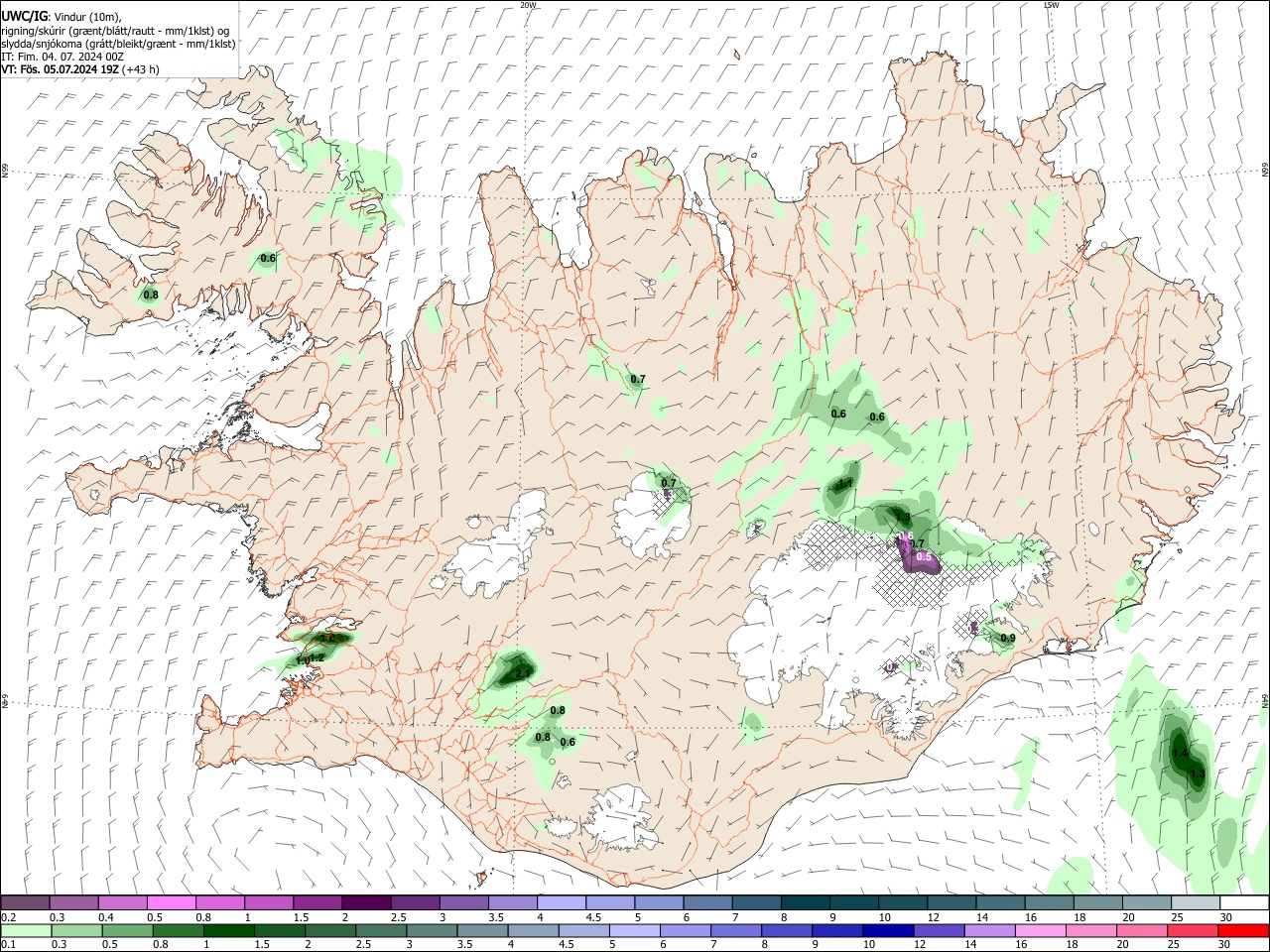Pick the dark teal swatch between 8 and 9
This screenshot has height=952, width=1270.
coord(805,903)
